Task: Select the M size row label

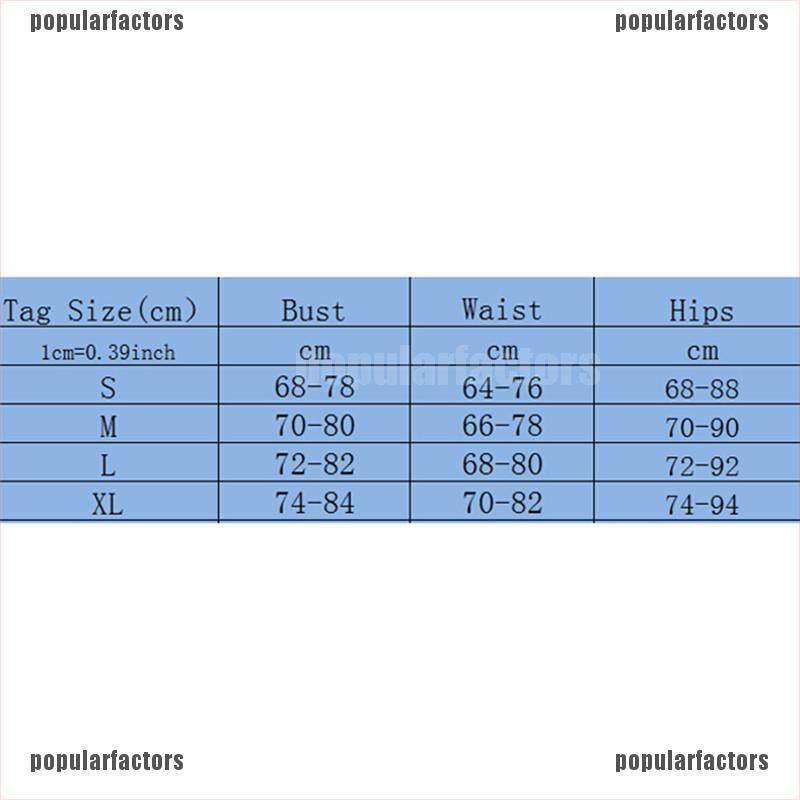Action: 108,427
